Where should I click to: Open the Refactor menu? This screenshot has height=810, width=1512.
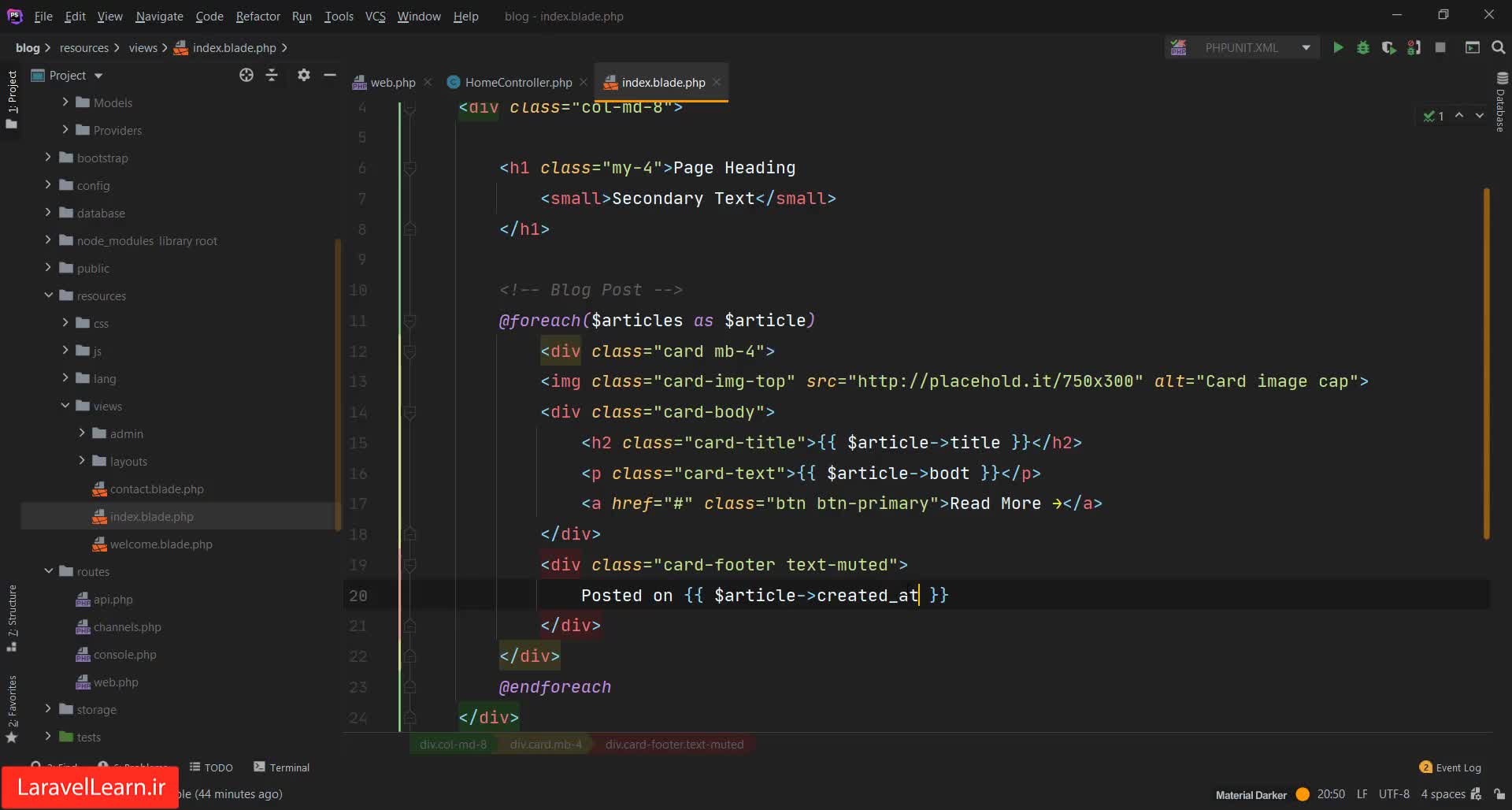coord(258,16)
